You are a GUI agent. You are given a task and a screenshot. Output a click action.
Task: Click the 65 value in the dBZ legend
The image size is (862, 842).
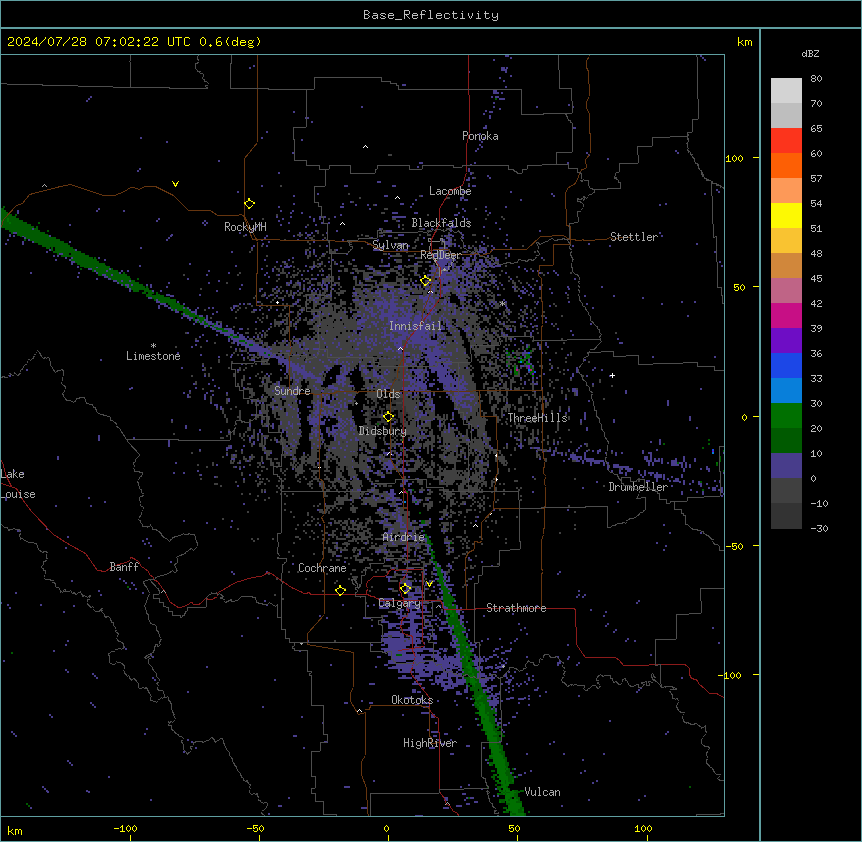coord(816,129)
